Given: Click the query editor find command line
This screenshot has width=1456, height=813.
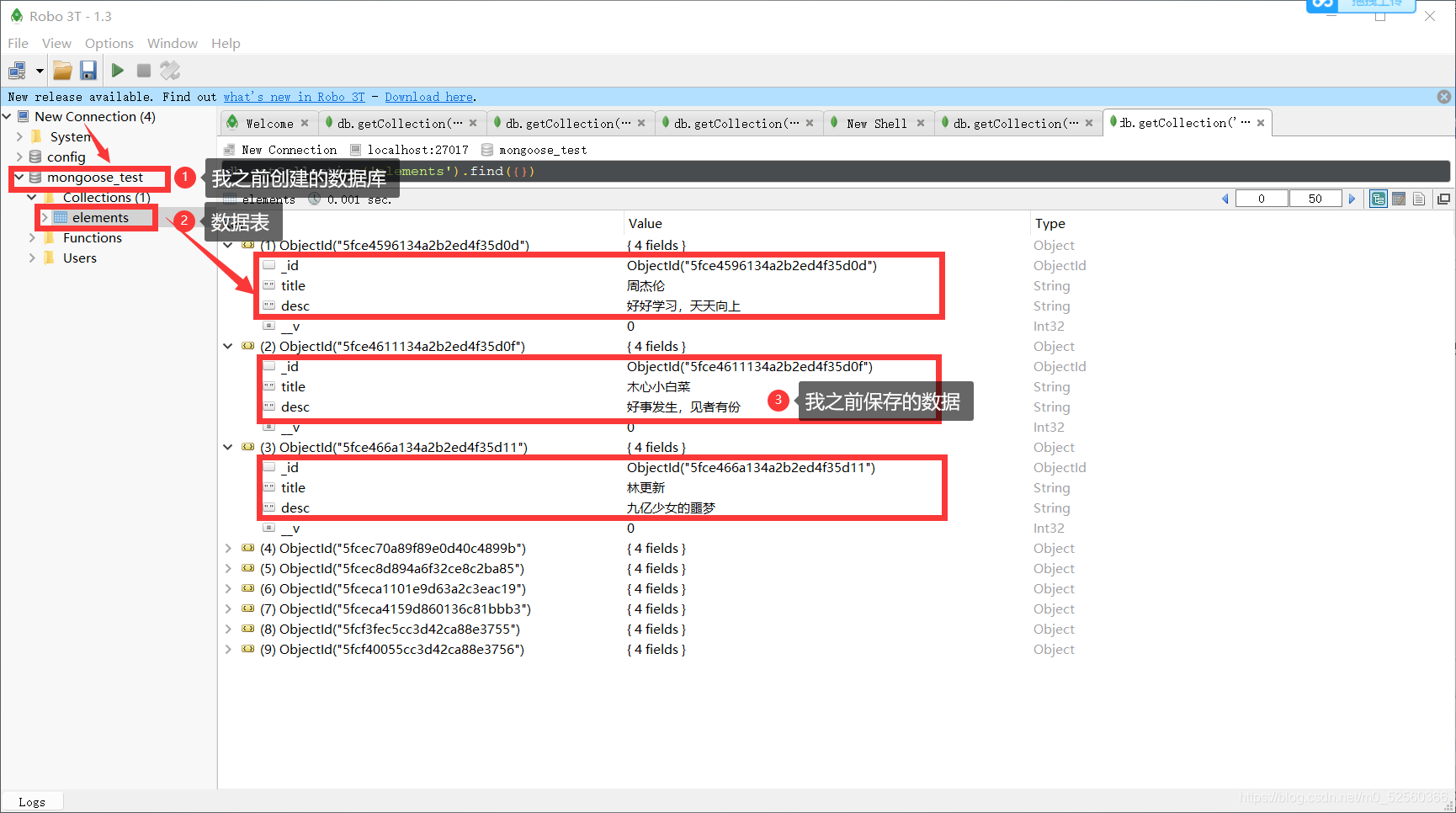Looking at the screenshot, I should (833, 171).
